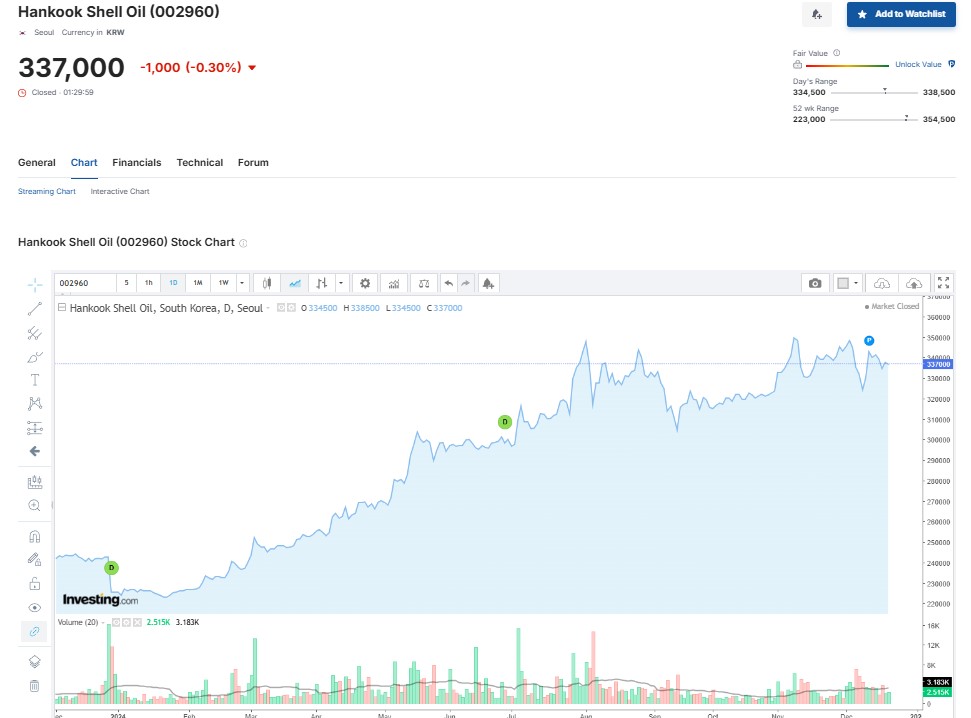Undo the last chart action
This screenshot has width=971, height=718.
tap(449, 283)
